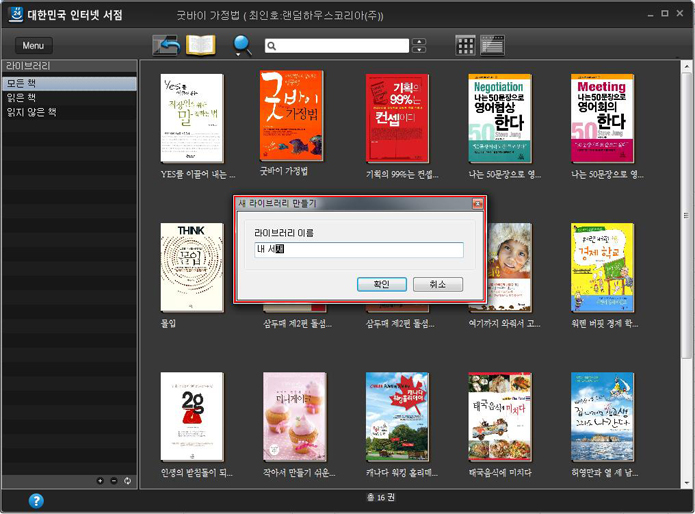Select the 허영만과 열 세 남자 cover
Viewport: 695px width, 514px height.
pyautogui.click(x=602, y=417)
